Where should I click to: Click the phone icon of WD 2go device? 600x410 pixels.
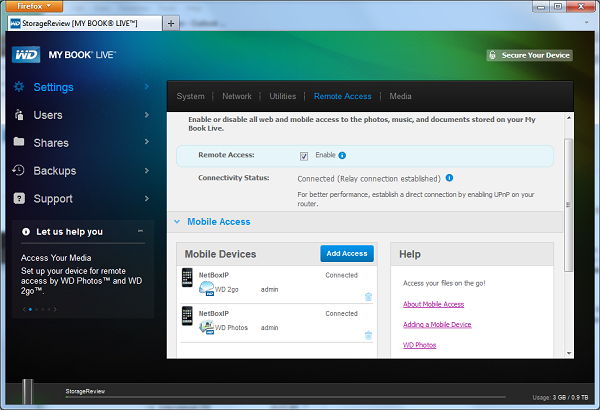pos(187,278)
